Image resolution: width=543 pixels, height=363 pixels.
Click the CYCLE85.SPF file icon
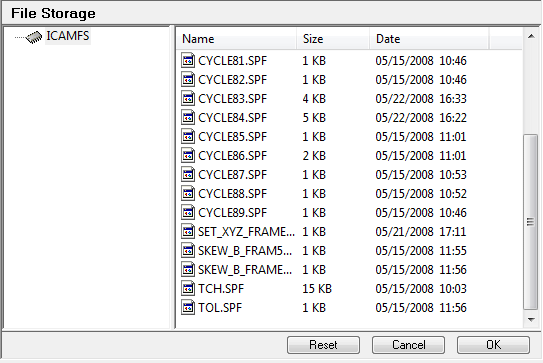(188, 137)
